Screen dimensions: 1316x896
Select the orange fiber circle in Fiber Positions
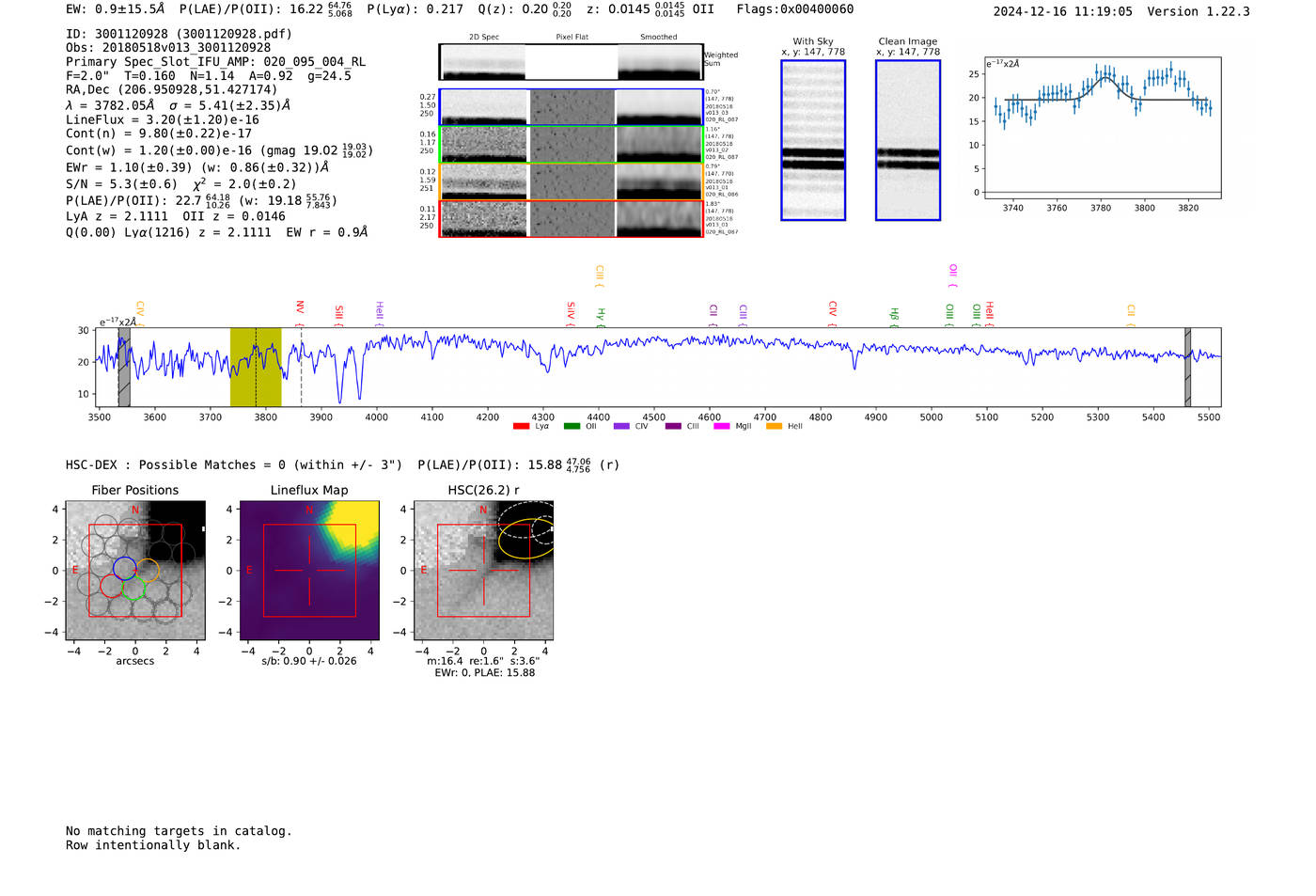pyautogui.click(x=148, y=570)
